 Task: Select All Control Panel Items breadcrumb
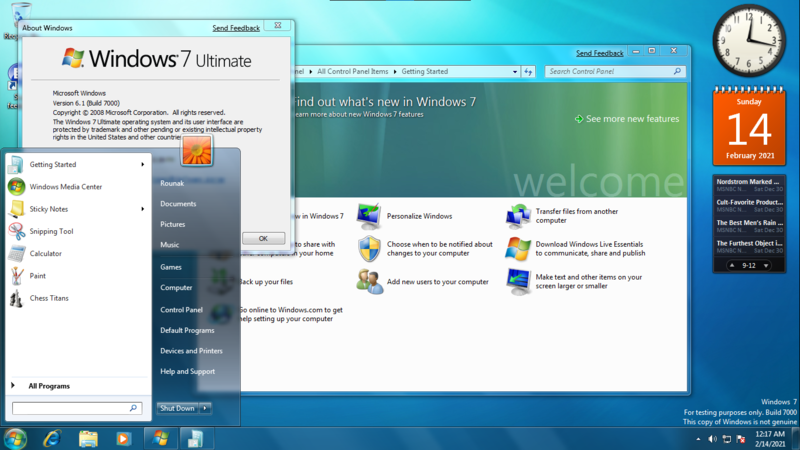[353, 71]
